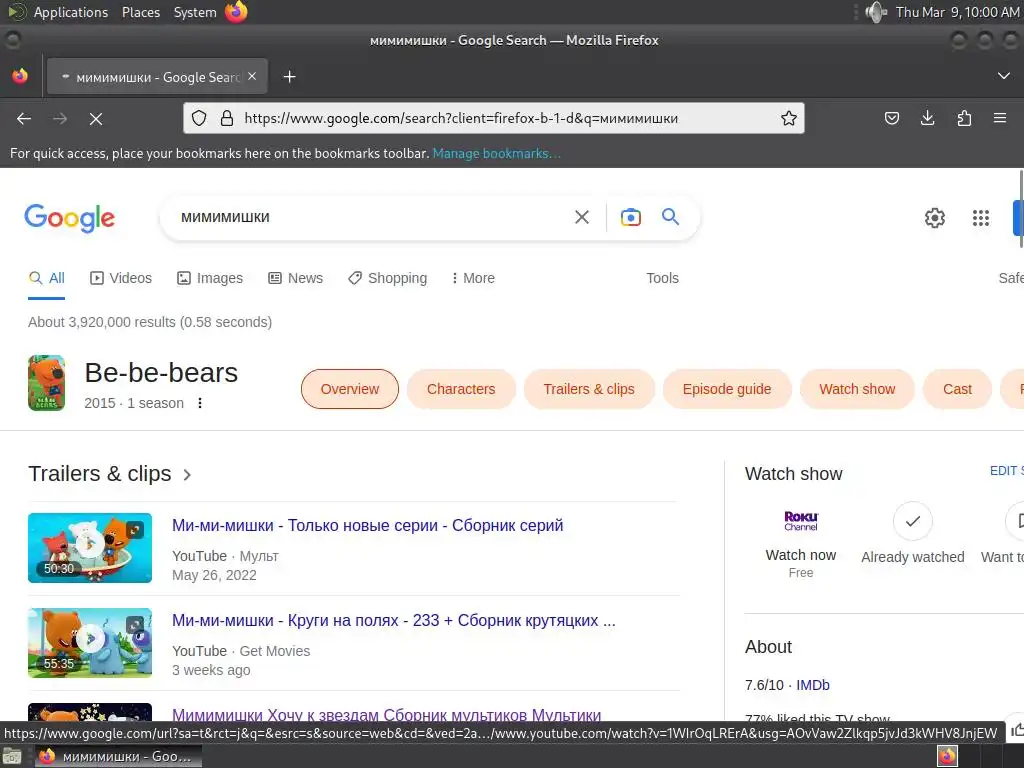Select the Trailers & clips chip
1024x768 pixels.
pos(588,389)
